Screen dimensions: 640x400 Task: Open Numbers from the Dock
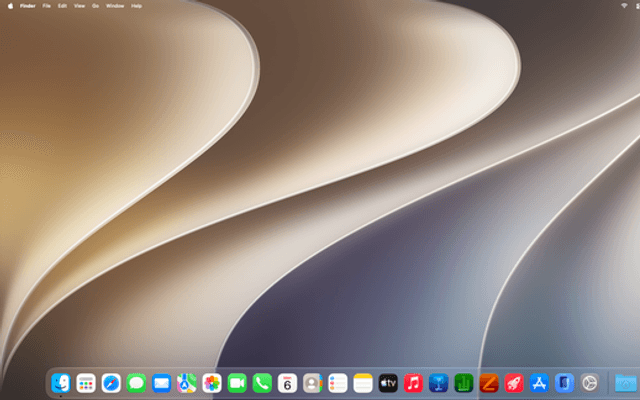pos(464,383)
